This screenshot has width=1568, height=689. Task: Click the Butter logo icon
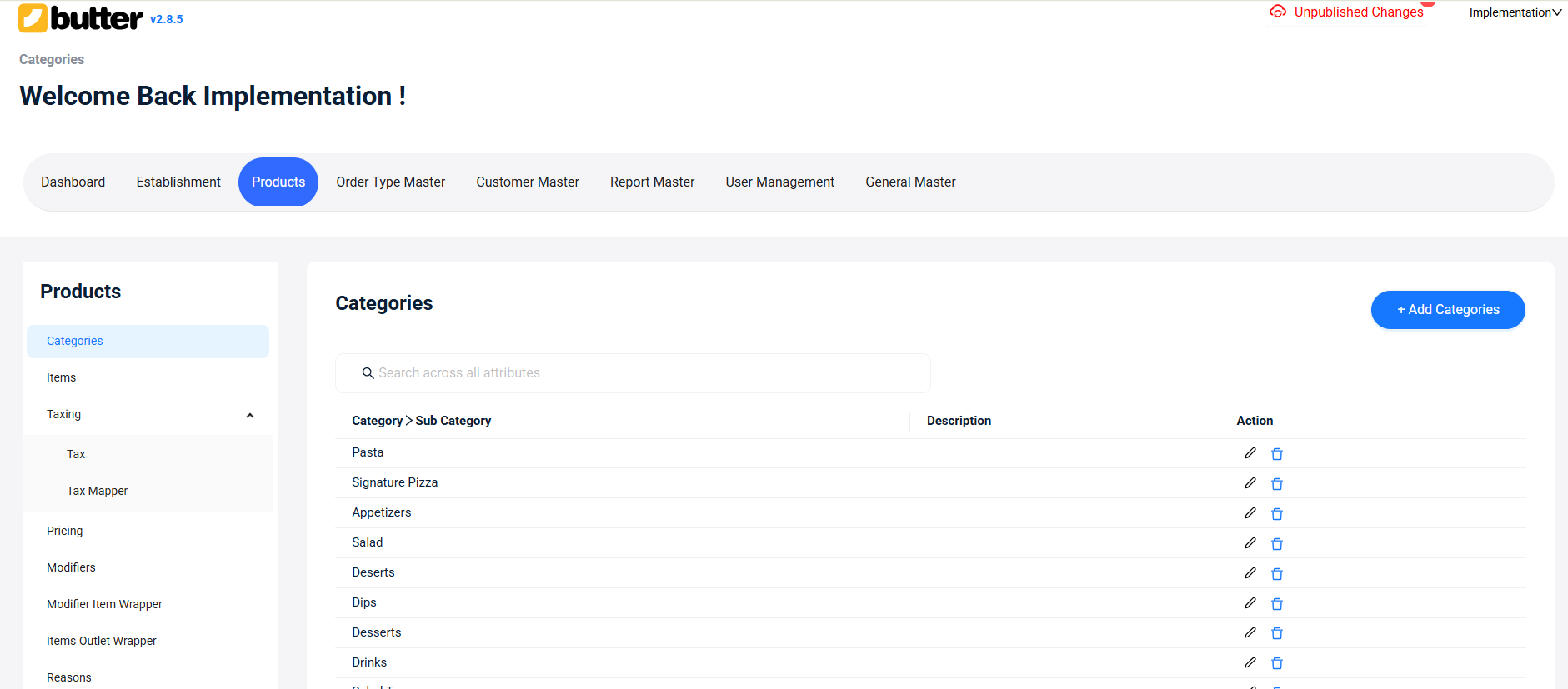pyautogui.click(x=33, y=18)
